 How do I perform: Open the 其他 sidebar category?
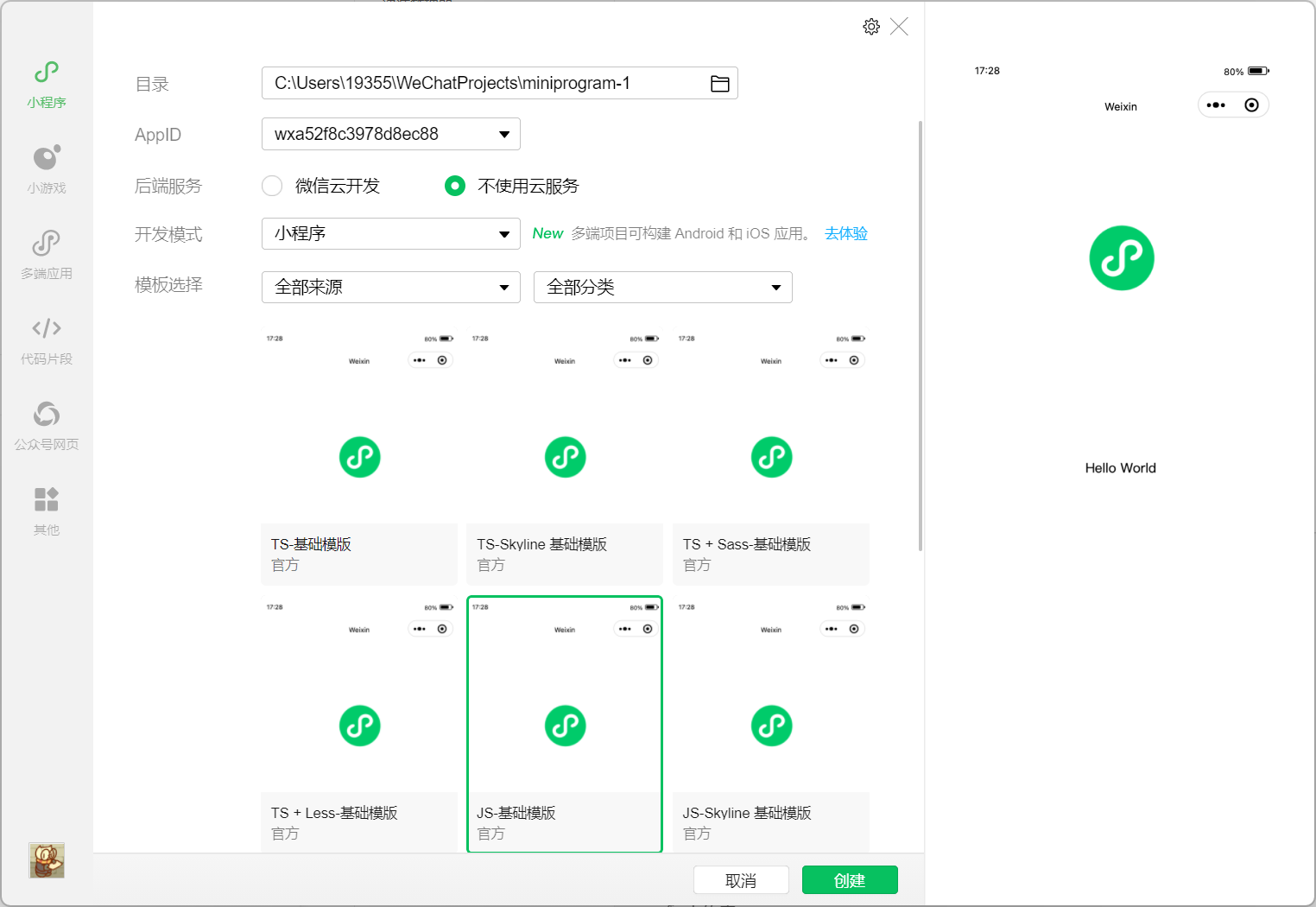[47, 512]
